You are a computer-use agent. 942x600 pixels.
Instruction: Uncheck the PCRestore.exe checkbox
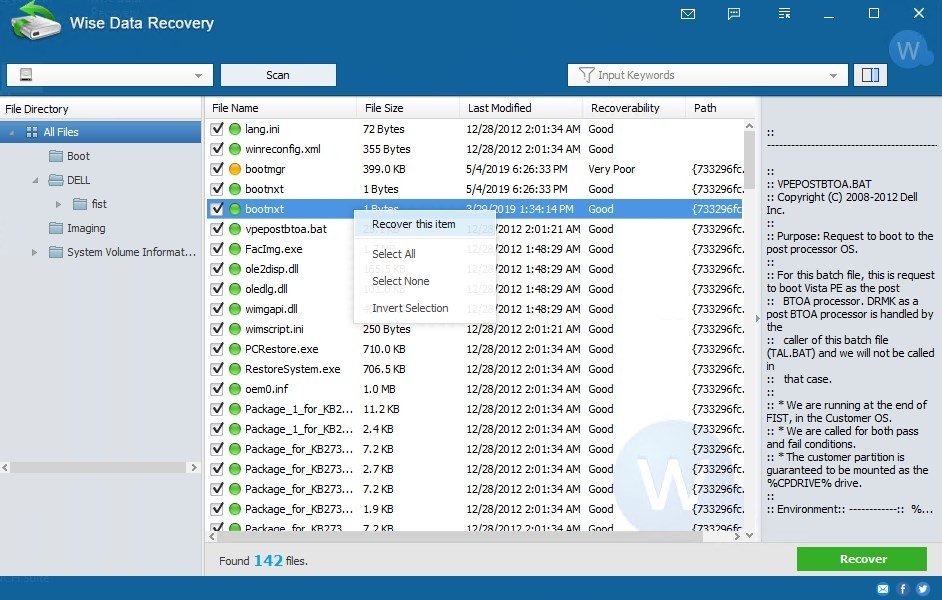[217, 349]
